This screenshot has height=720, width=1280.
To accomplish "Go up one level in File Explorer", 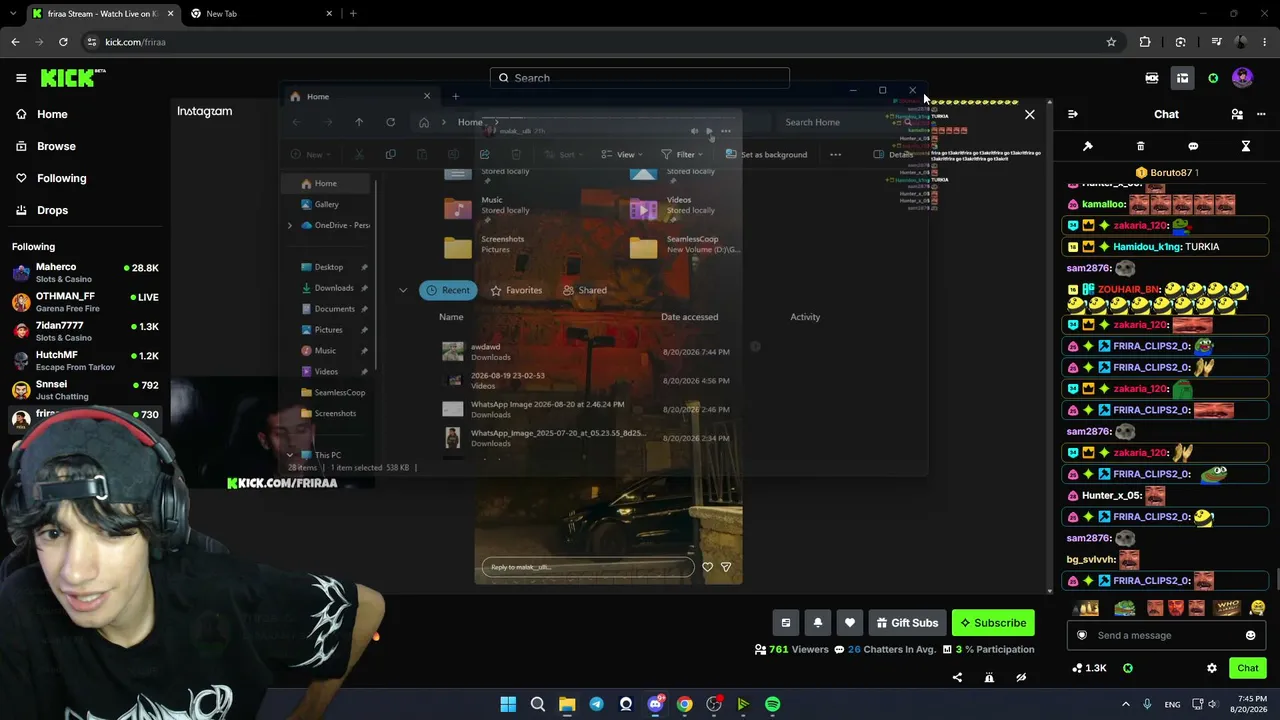I will point(359,122).
